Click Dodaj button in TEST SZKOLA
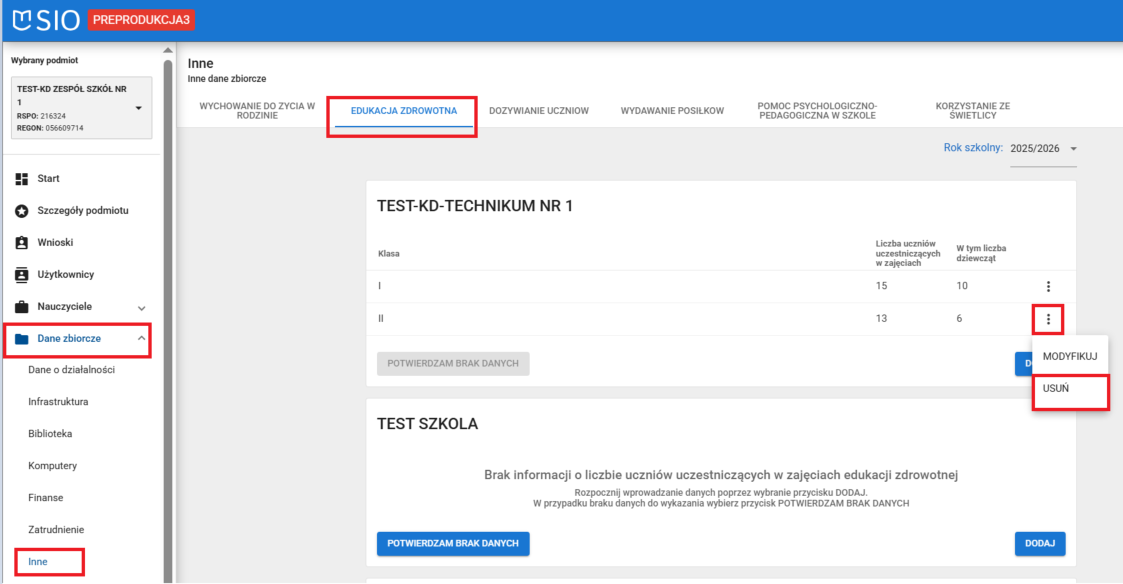The height and width of the screenshot is (584, 1123). (1039, 543)
